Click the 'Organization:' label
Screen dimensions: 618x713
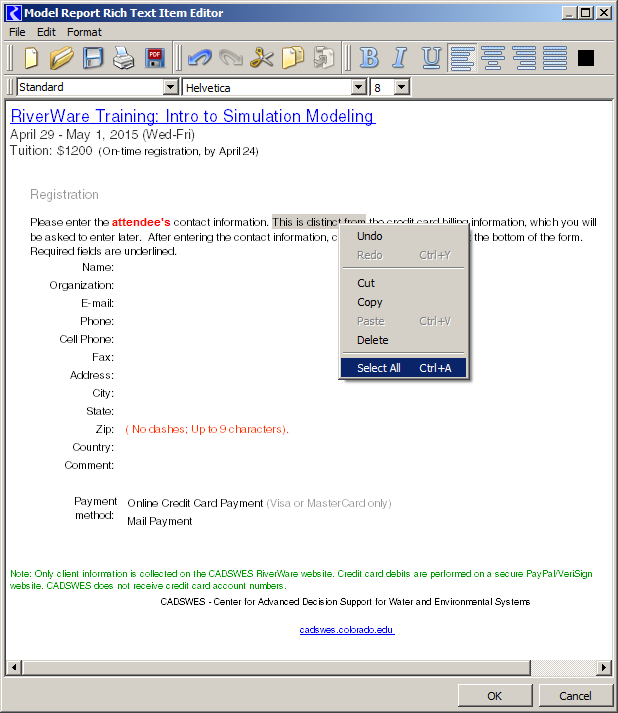[81, 285]
